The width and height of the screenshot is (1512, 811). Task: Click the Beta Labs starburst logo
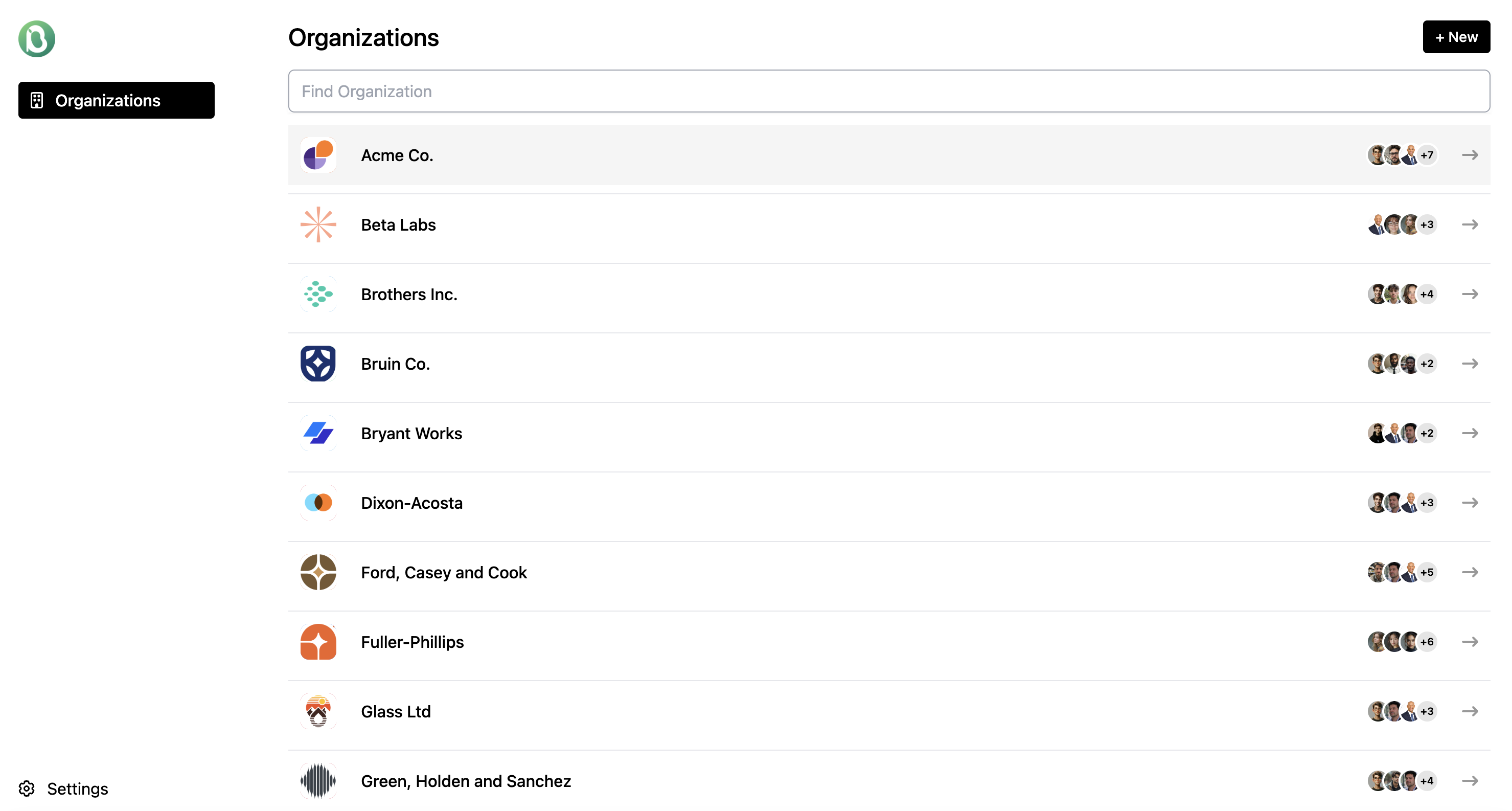[x=318, y=224]
